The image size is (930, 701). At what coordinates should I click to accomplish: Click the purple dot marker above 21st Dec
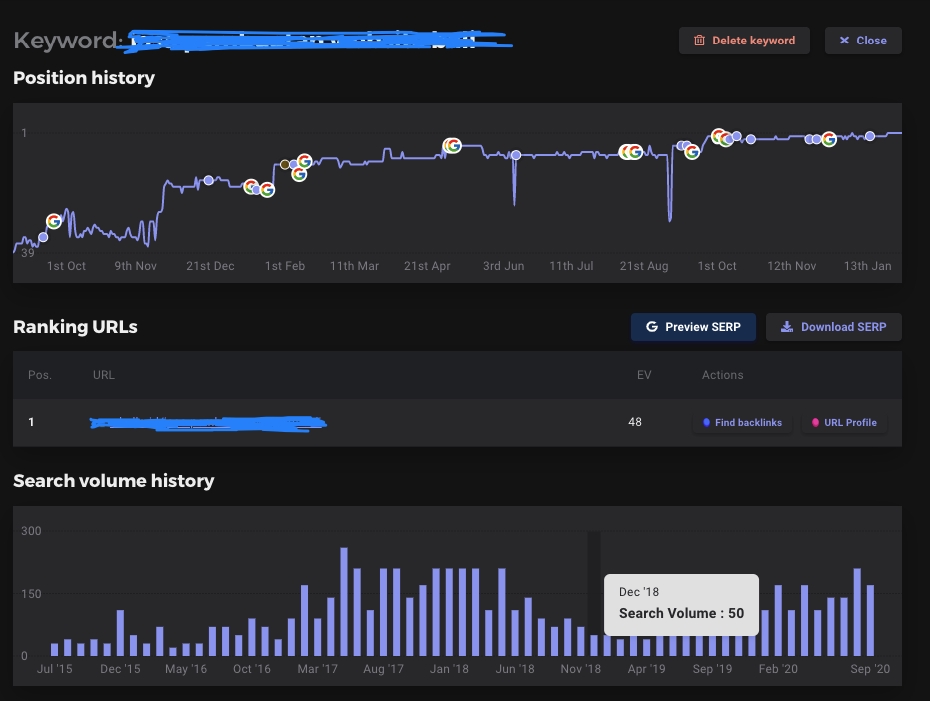208,180
